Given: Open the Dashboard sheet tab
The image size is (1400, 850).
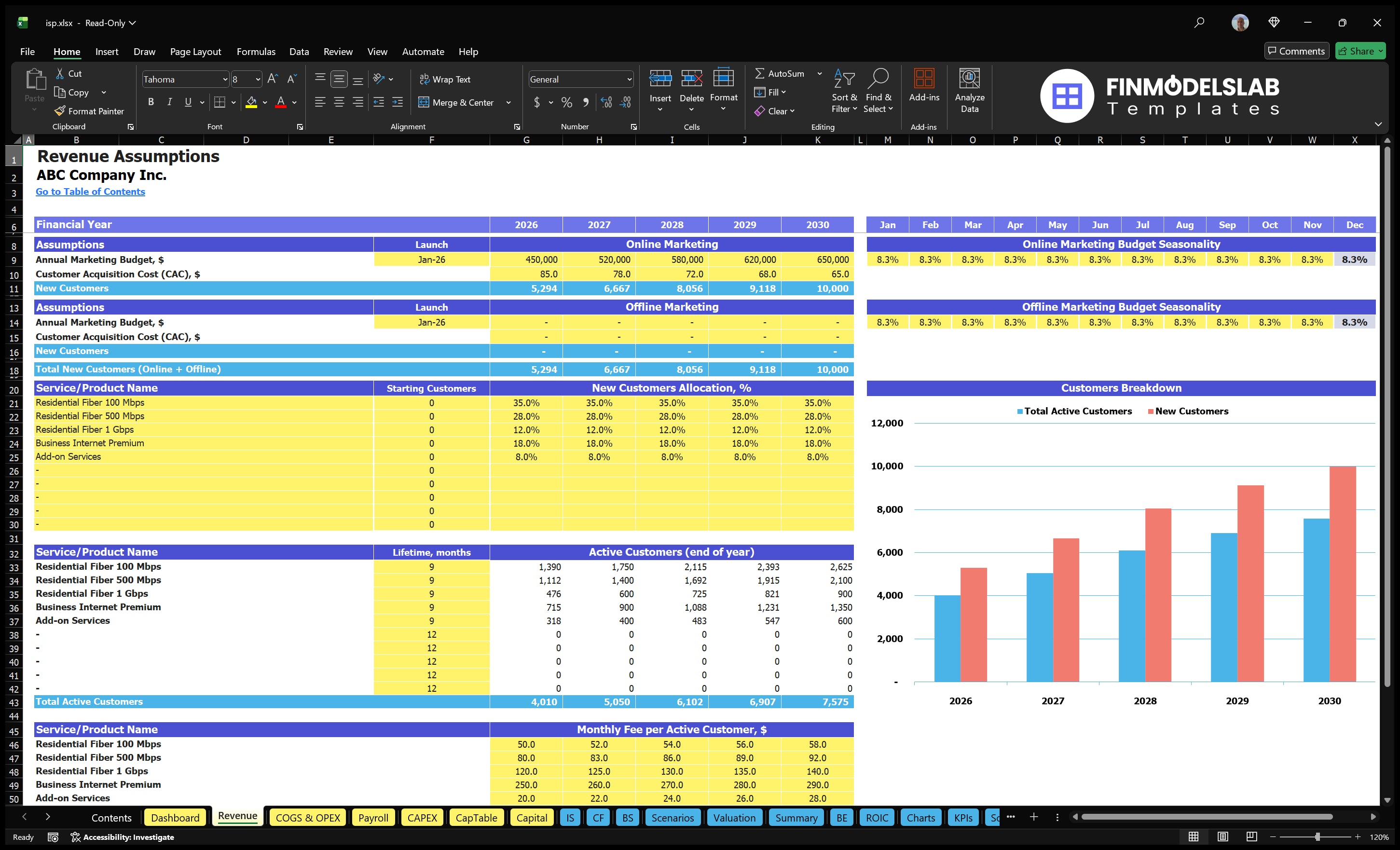Looking at the screenshot, I should [175, 817].
